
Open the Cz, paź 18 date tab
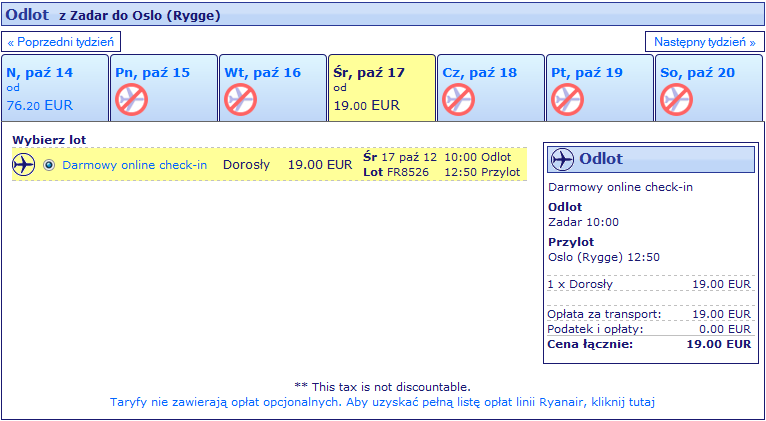click(491, 88)
